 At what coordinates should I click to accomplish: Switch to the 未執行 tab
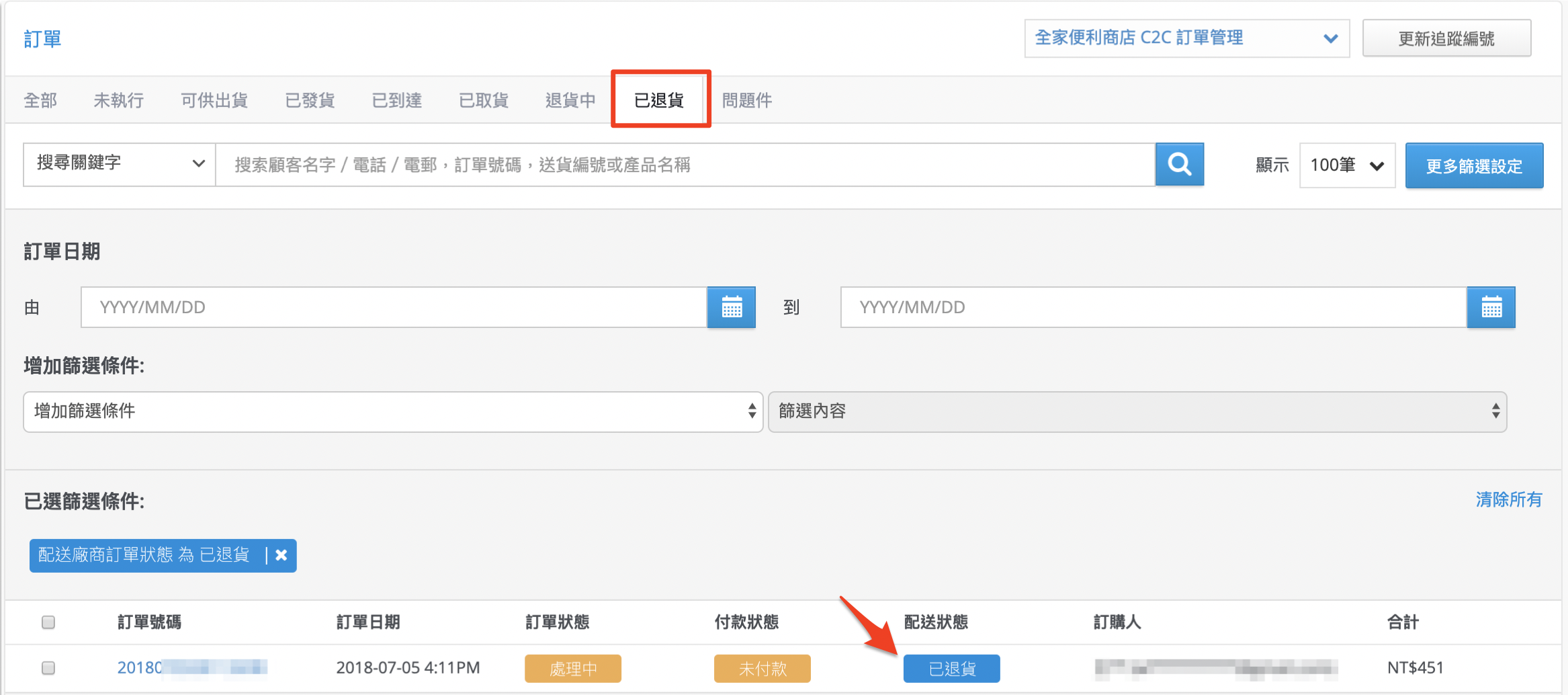click(118, 100)
